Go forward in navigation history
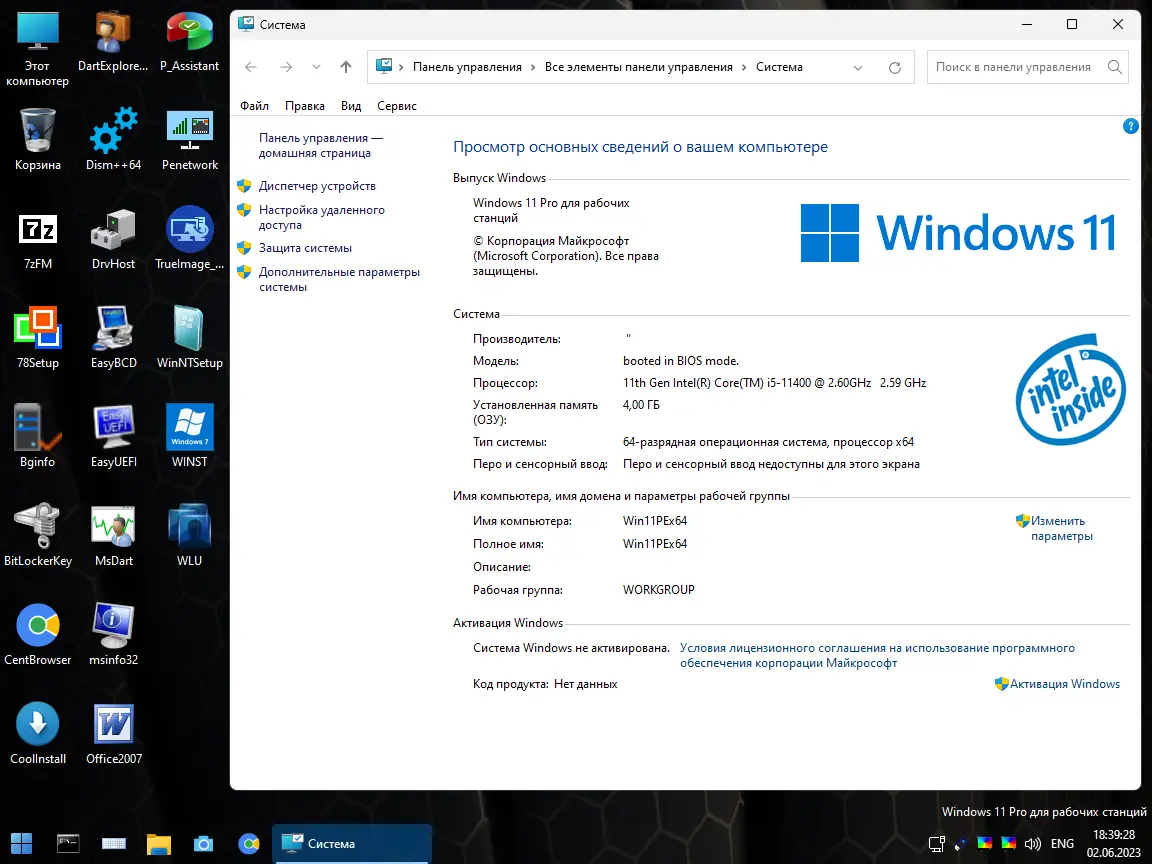This screenshot has width=1152, height=864. click(286, 67)
